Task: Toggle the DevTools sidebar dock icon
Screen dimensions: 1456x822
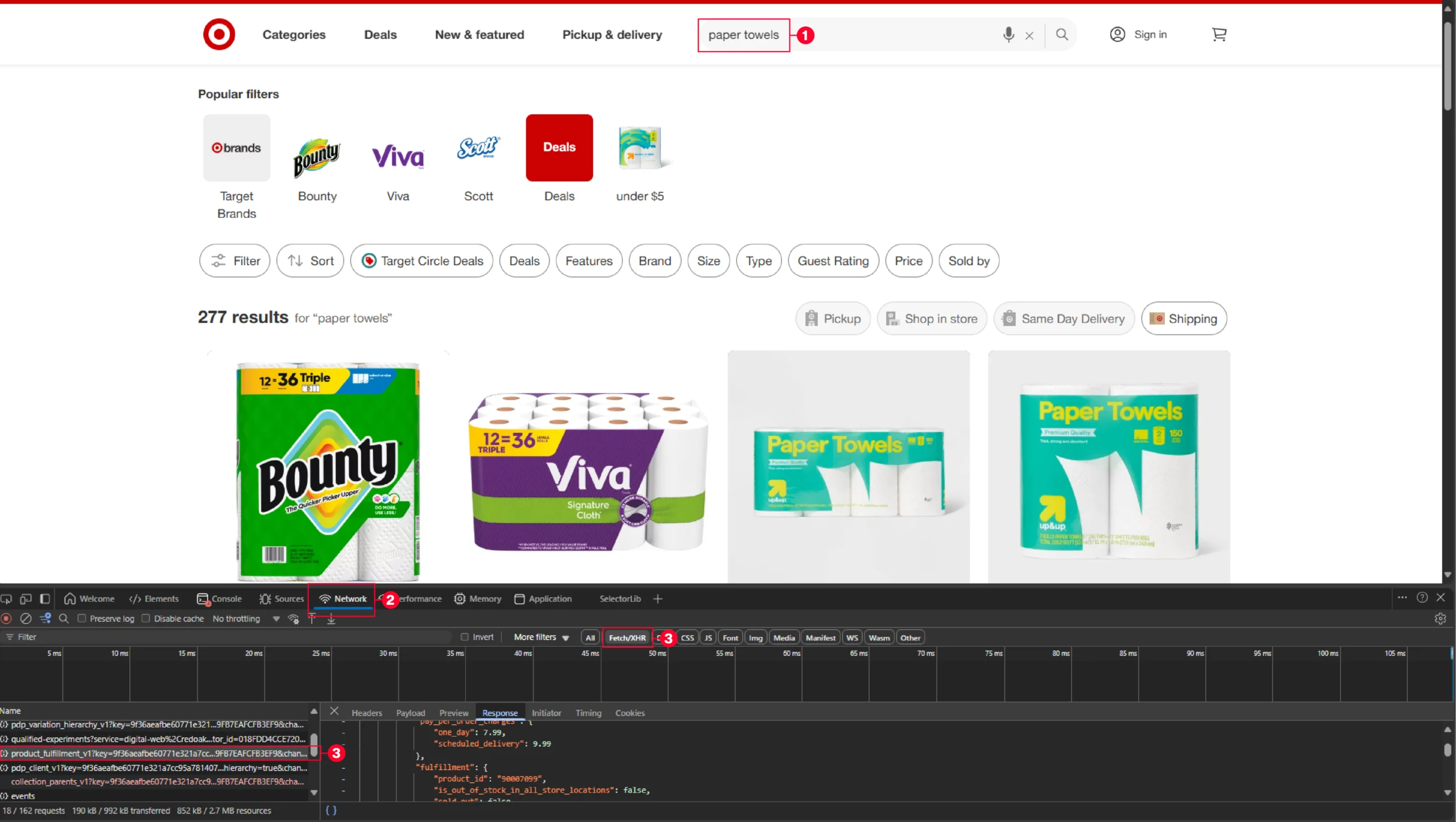Action: point(45,598)
